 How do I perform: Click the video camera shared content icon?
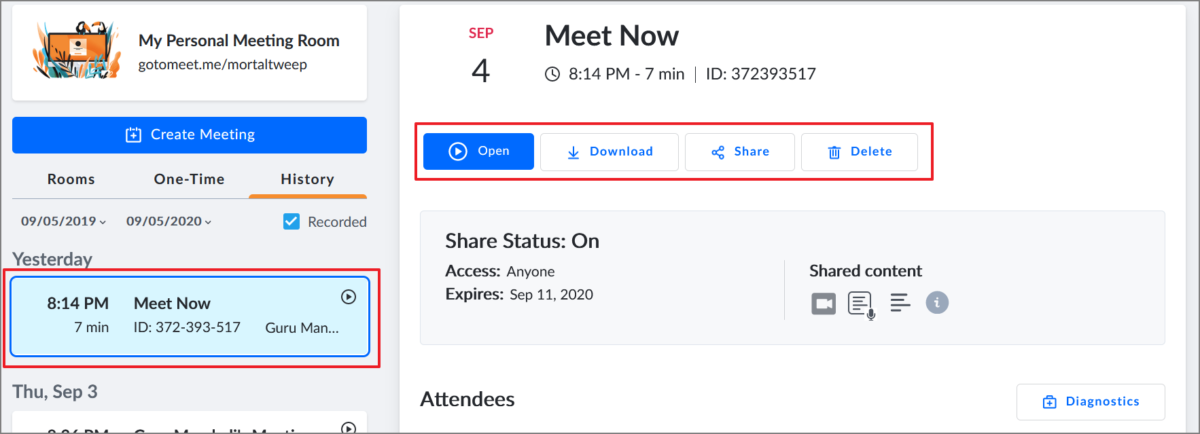click(x=823, y=303)
